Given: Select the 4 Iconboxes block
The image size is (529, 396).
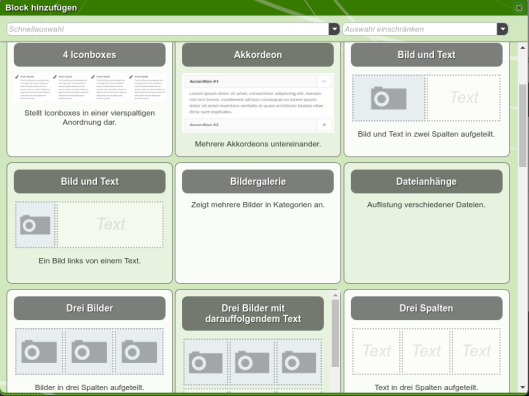Looking at the screenshot, I should tap(90, 55).
